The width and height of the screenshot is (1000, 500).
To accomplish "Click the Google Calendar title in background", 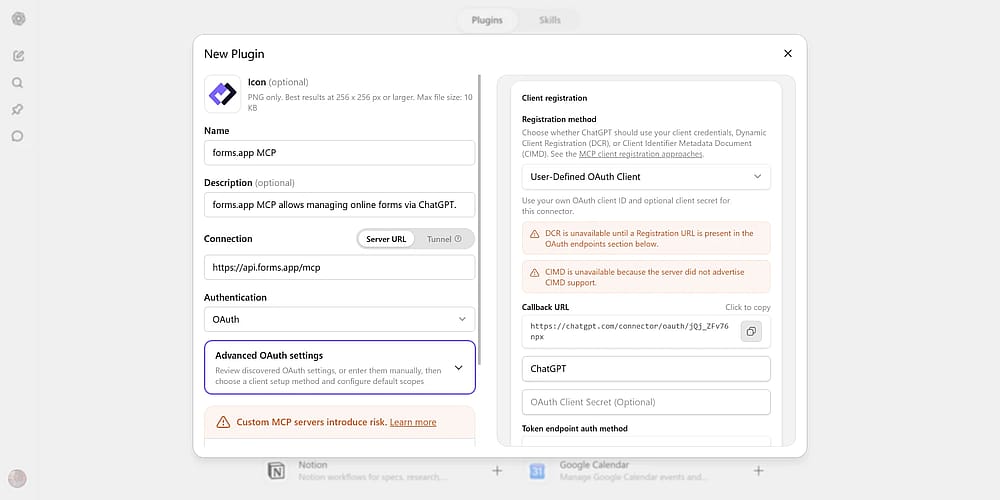I will point(594,466).
